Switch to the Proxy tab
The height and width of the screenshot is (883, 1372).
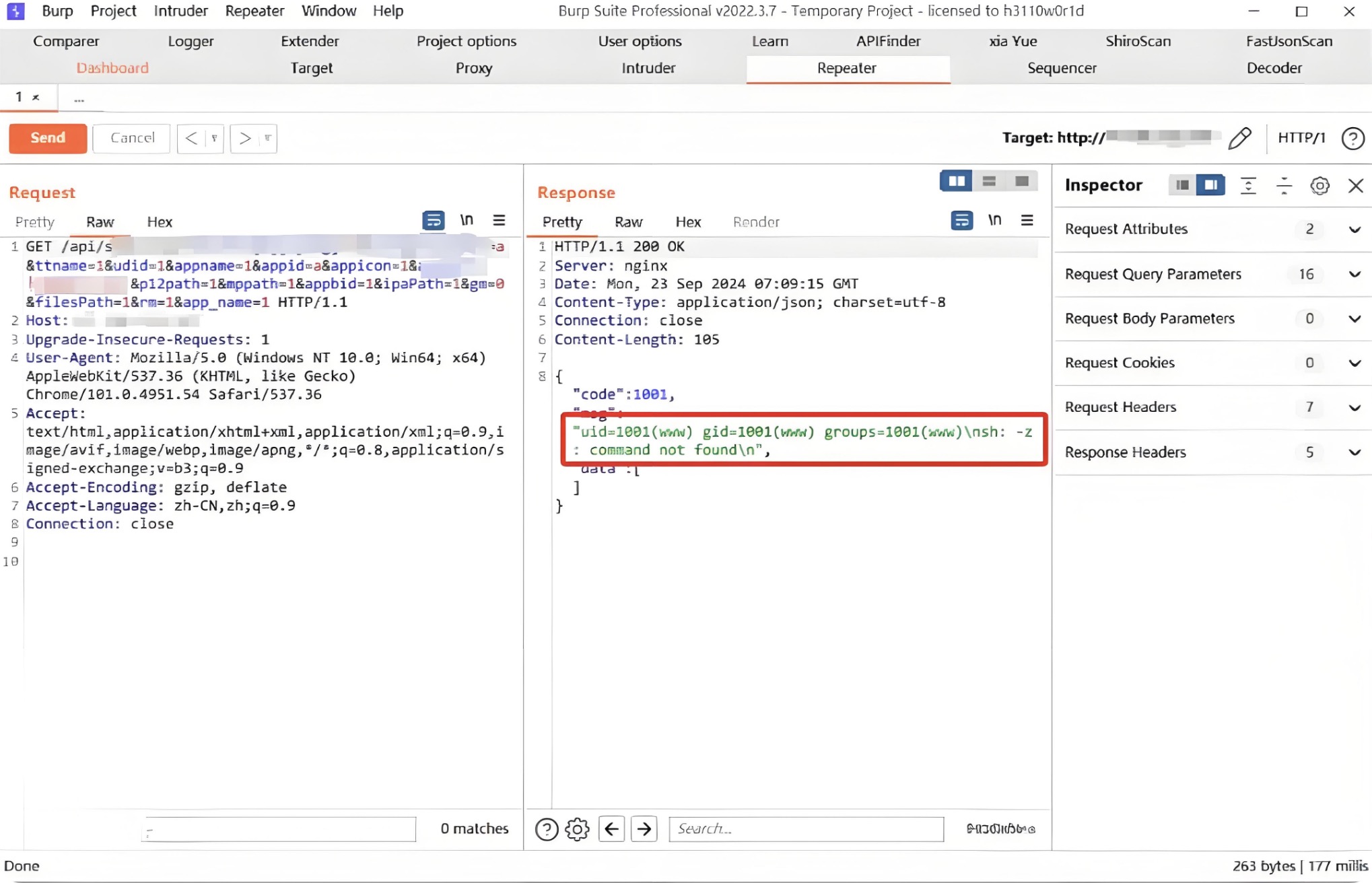click(x=474, y=68)
